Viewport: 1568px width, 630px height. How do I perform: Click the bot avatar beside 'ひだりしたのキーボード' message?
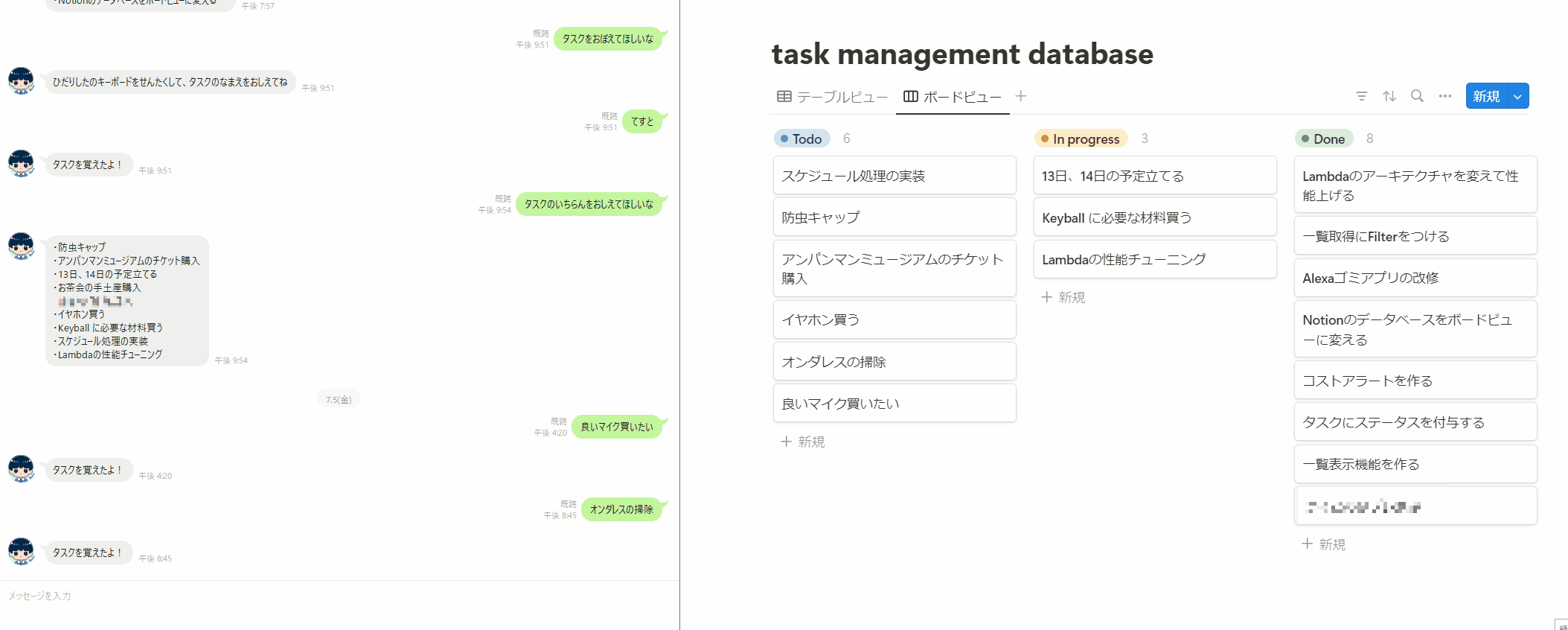21,80
